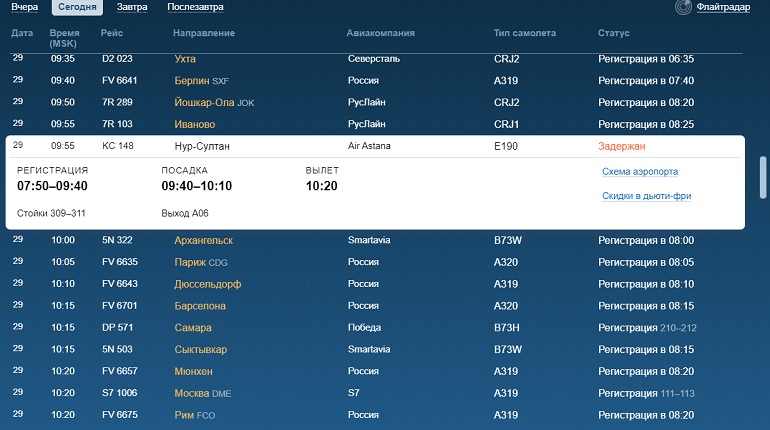Select the Барселона destination link
Viewport: 770px width, 430px height.
pyautogui.click(x=200, y=306)
